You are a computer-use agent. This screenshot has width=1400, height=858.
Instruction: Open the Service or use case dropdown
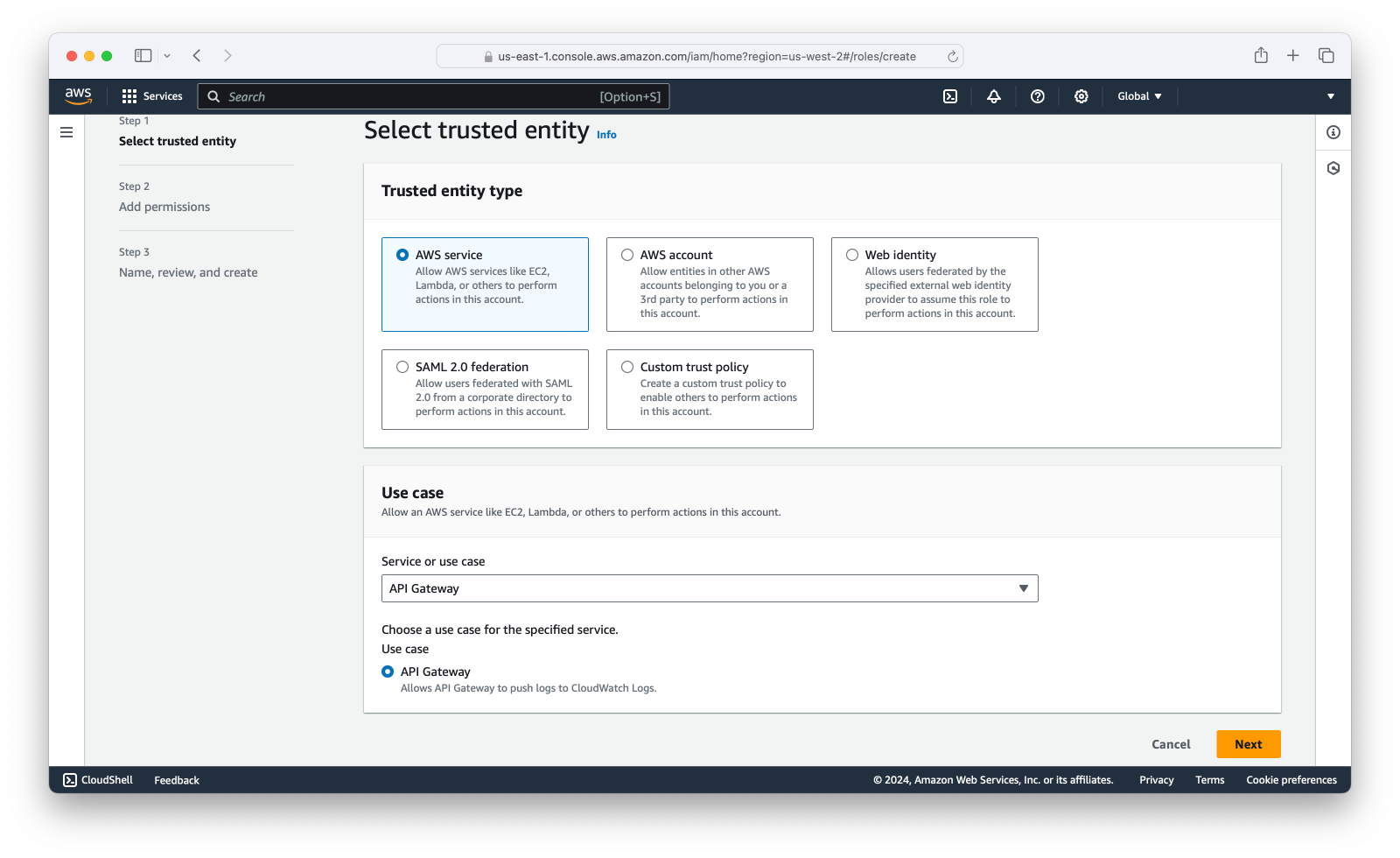710,588
